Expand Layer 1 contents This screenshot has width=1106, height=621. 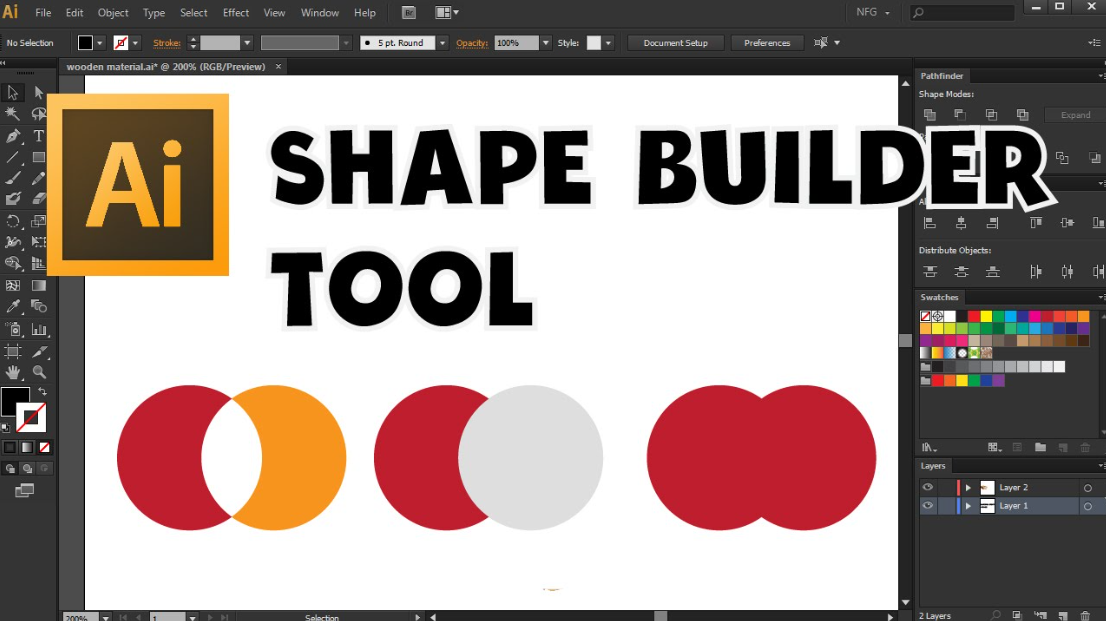pyautogui.click(x=968, y=506)
